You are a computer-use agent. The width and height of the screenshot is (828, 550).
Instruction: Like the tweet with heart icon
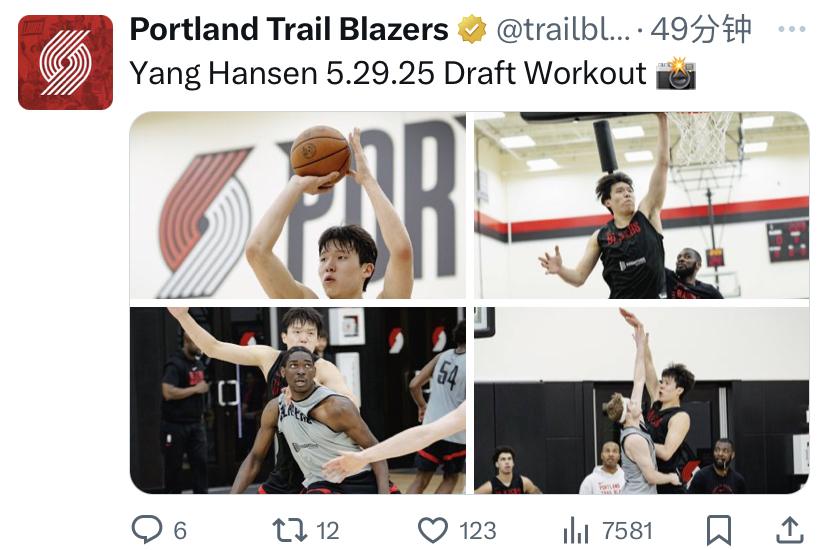pos(432,530)
